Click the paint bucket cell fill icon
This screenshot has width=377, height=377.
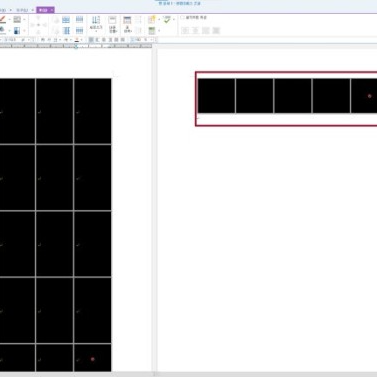pos(2,31)
